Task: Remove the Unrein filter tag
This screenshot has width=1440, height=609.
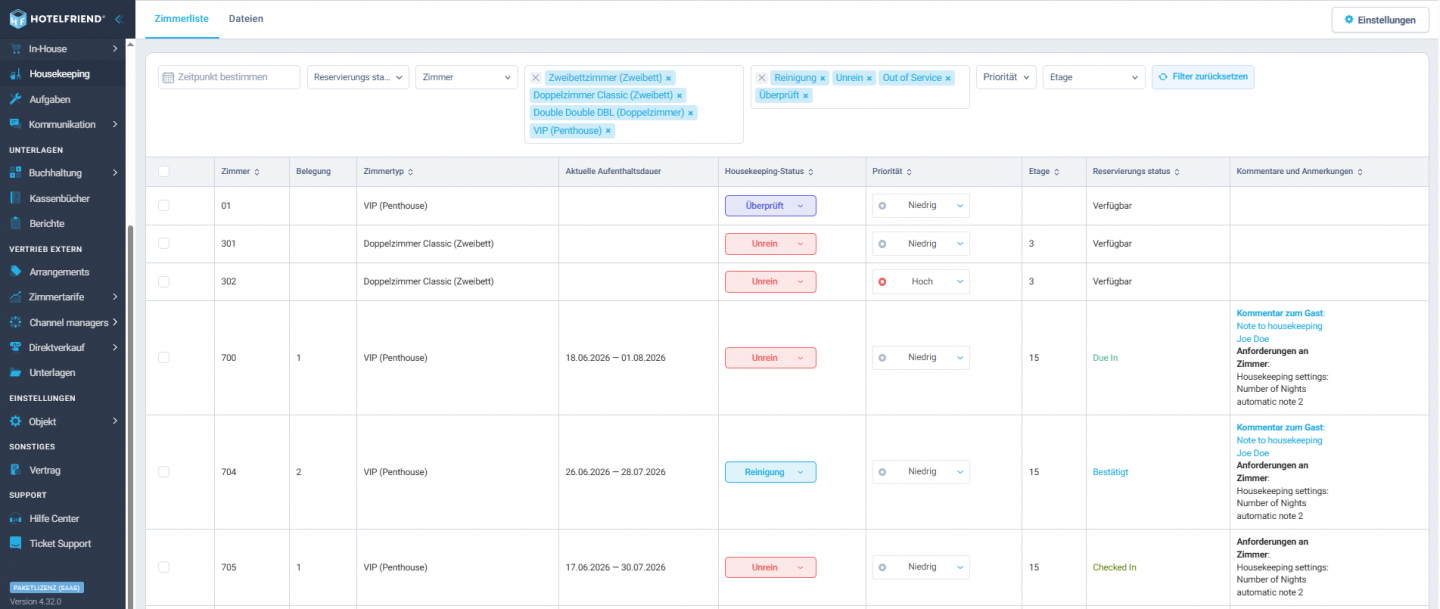Action: (869, 78)
